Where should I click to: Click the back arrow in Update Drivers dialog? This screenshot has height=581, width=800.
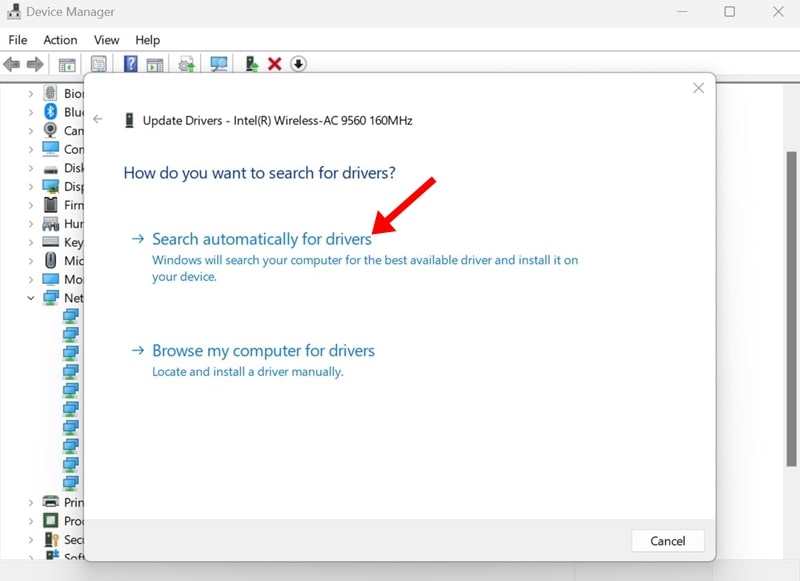click(98, 119)
